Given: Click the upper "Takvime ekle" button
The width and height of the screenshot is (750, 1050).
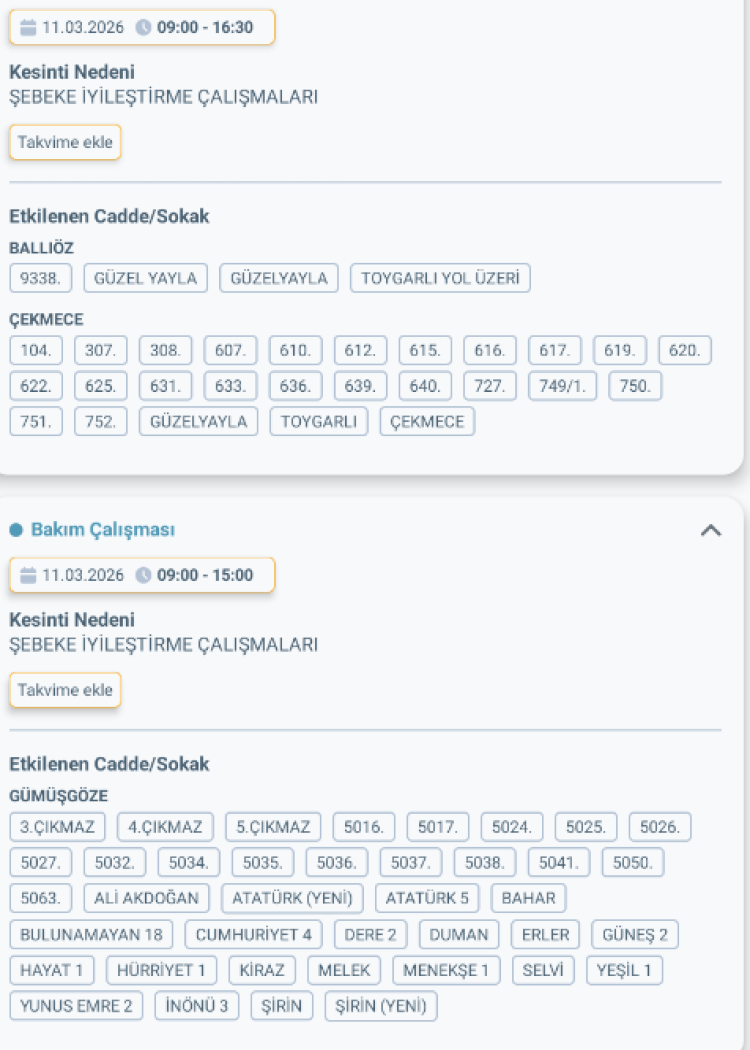Looking at the screenshot, I should point(64,142).
